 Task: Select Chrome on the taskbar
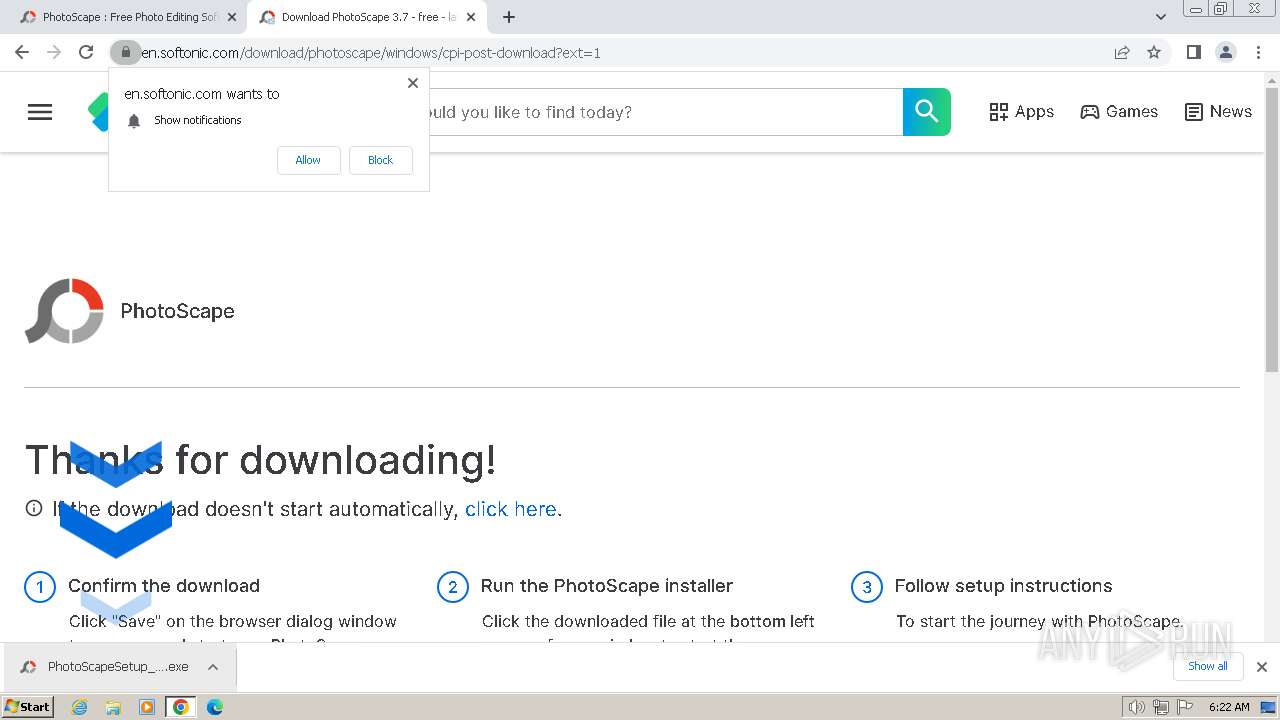181,707
